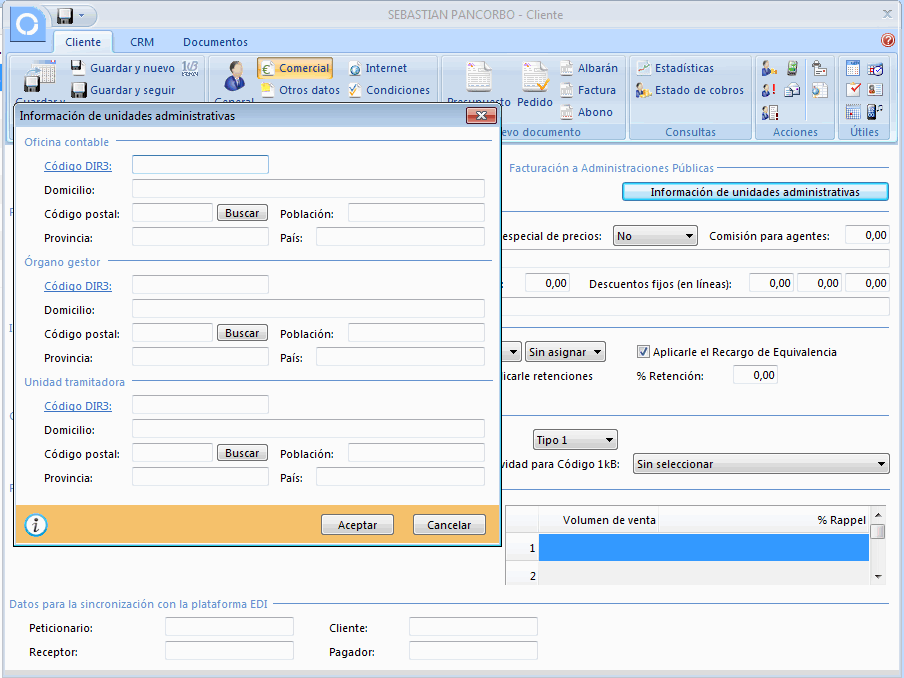Screen dimensions: 904x678
Task: Open Estado de cobros
Action: click(690, 90)
